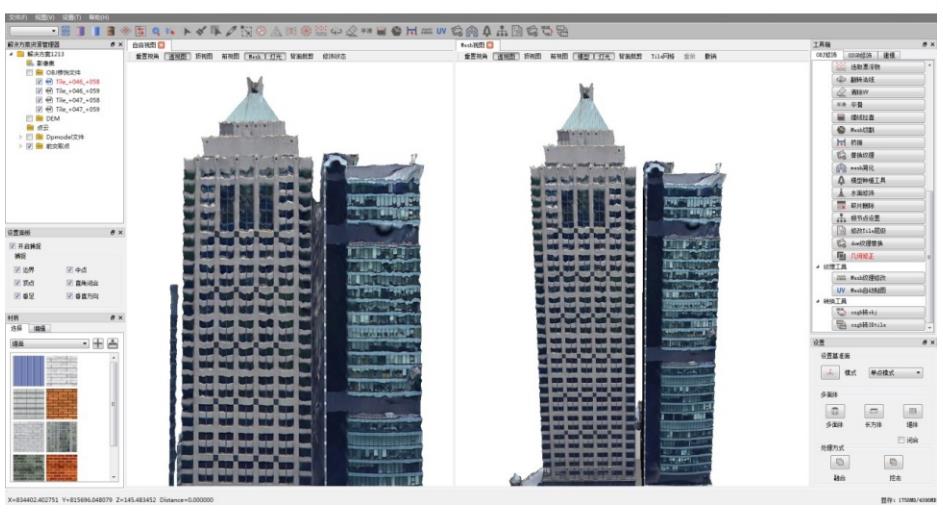Viewport: 943px width, 515px height.
Task: Click the dark sphere icon in toolbar
Action: tap(396, 31)
